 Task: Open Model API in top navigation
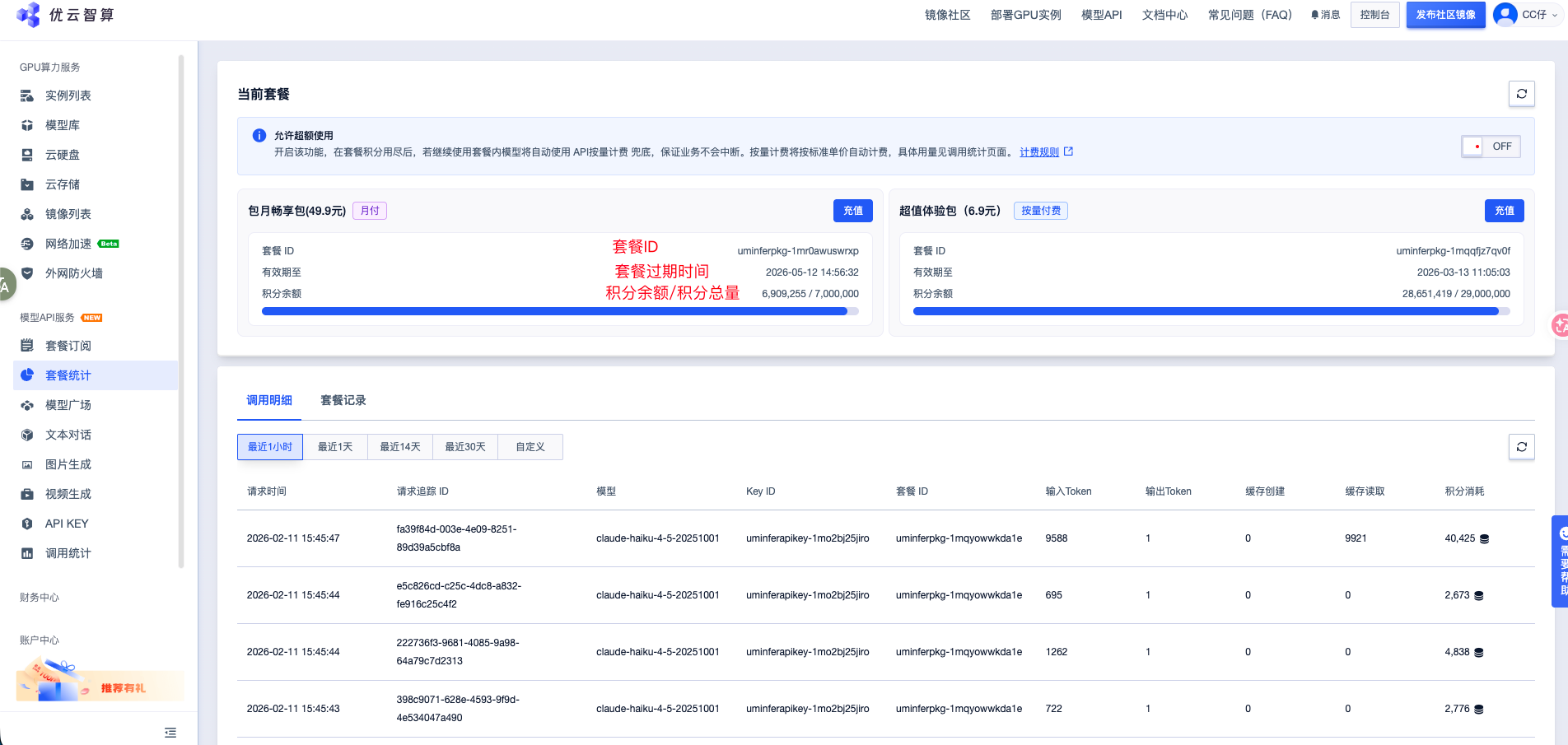[1101, 15]
